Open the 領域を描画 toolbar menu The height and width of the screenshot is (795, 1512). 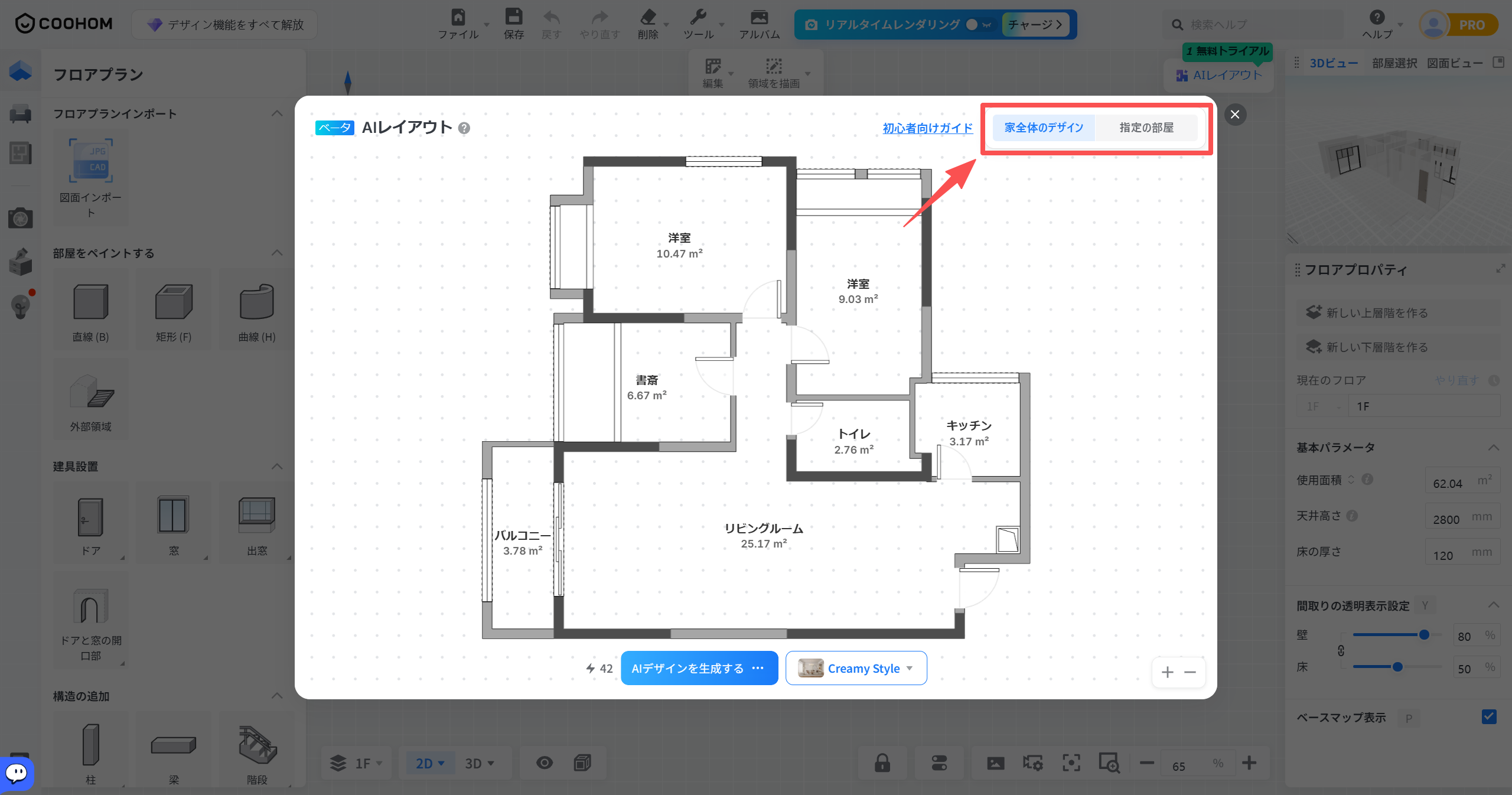(778, 73)
